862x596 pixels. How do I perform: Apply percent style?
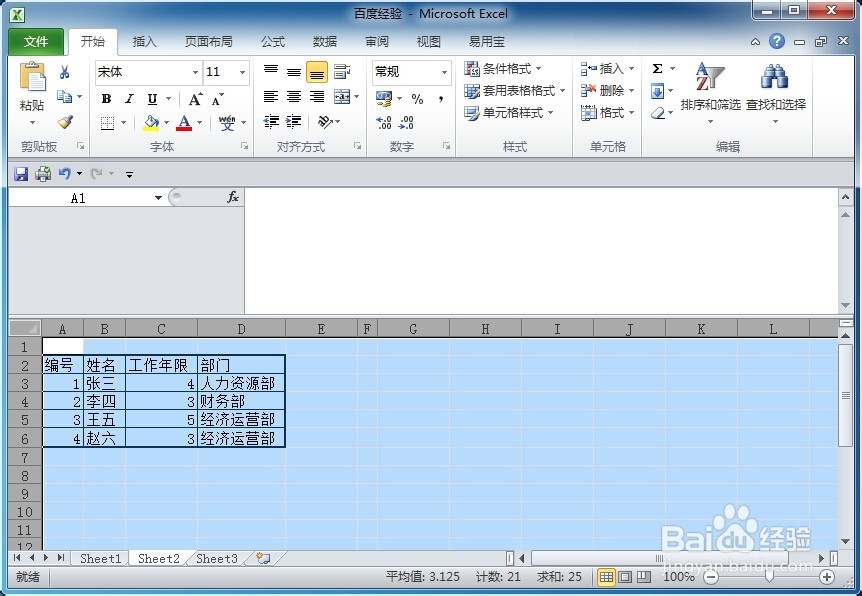pyautogui.click(x=417, y=99)
